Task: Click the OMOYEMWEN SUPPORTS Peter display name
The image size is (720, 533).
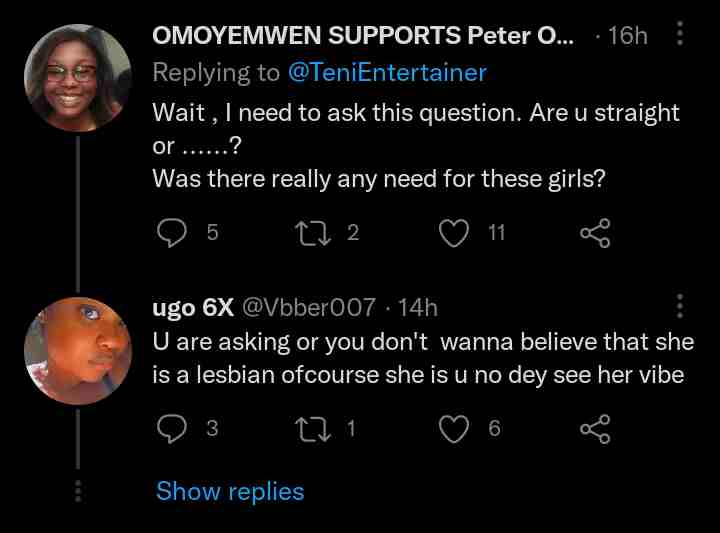Action: point(362,36)
